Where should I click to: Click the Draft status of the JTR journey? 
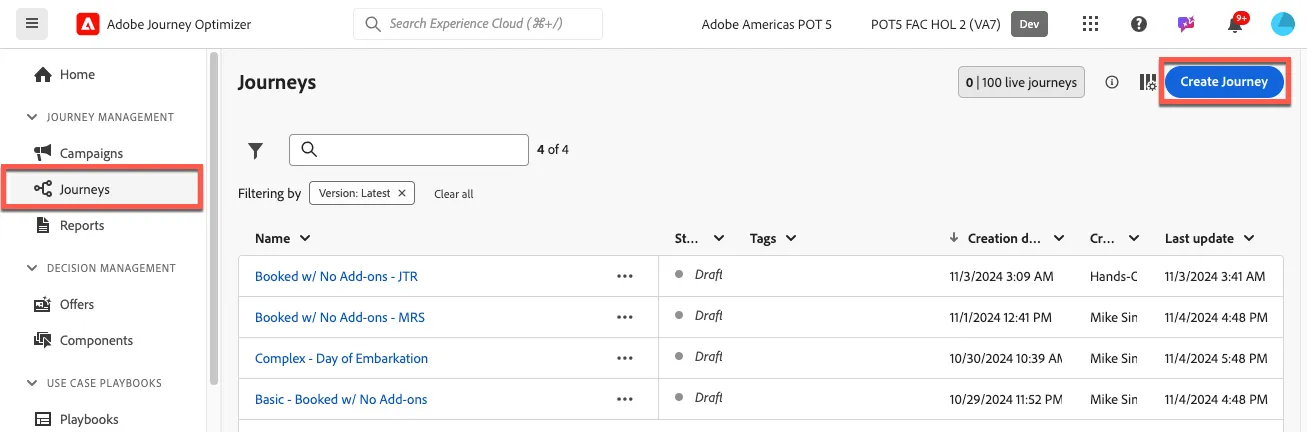(708, 275)
